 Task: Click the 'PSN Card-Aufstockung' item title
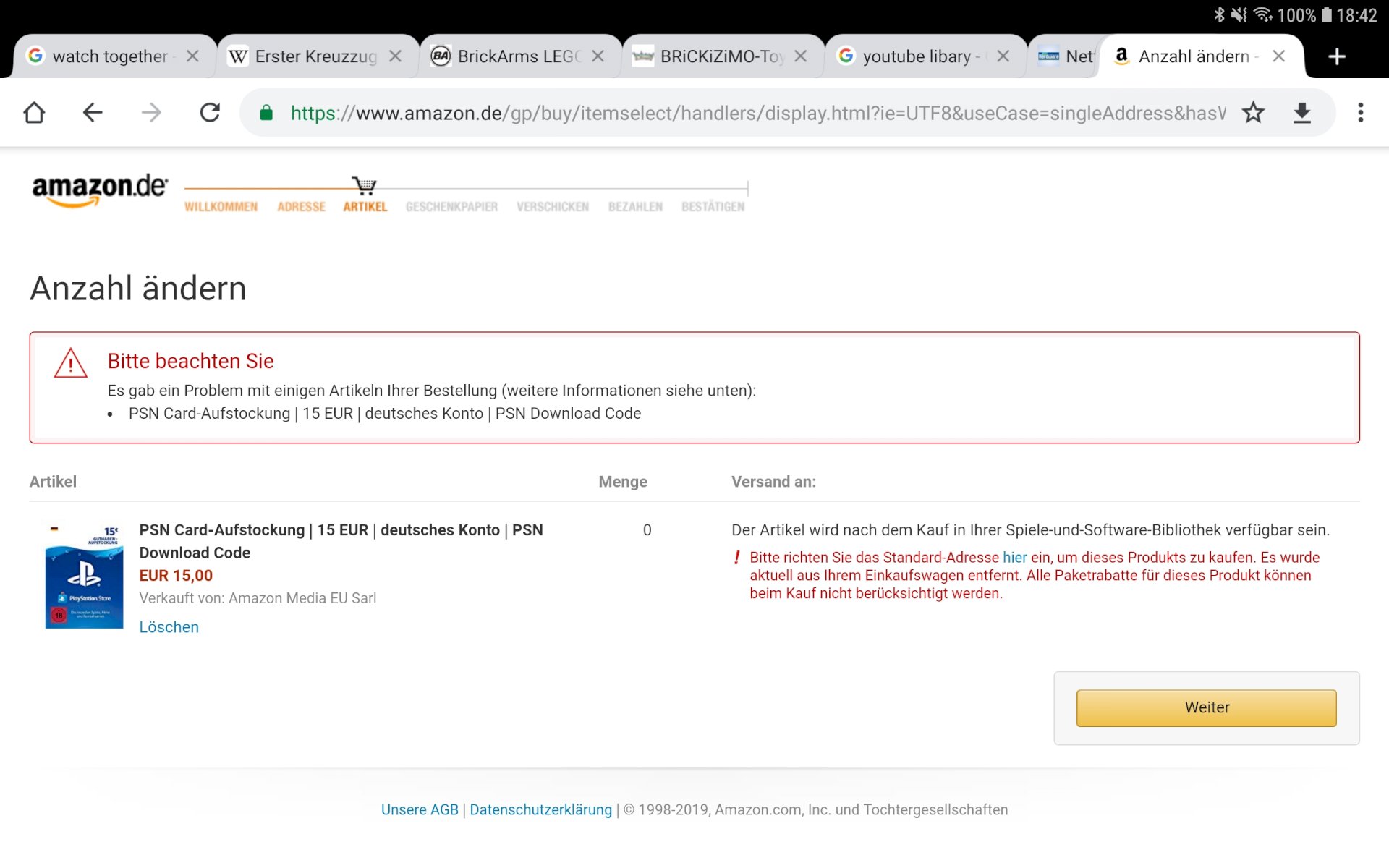(x=341, y=541)
